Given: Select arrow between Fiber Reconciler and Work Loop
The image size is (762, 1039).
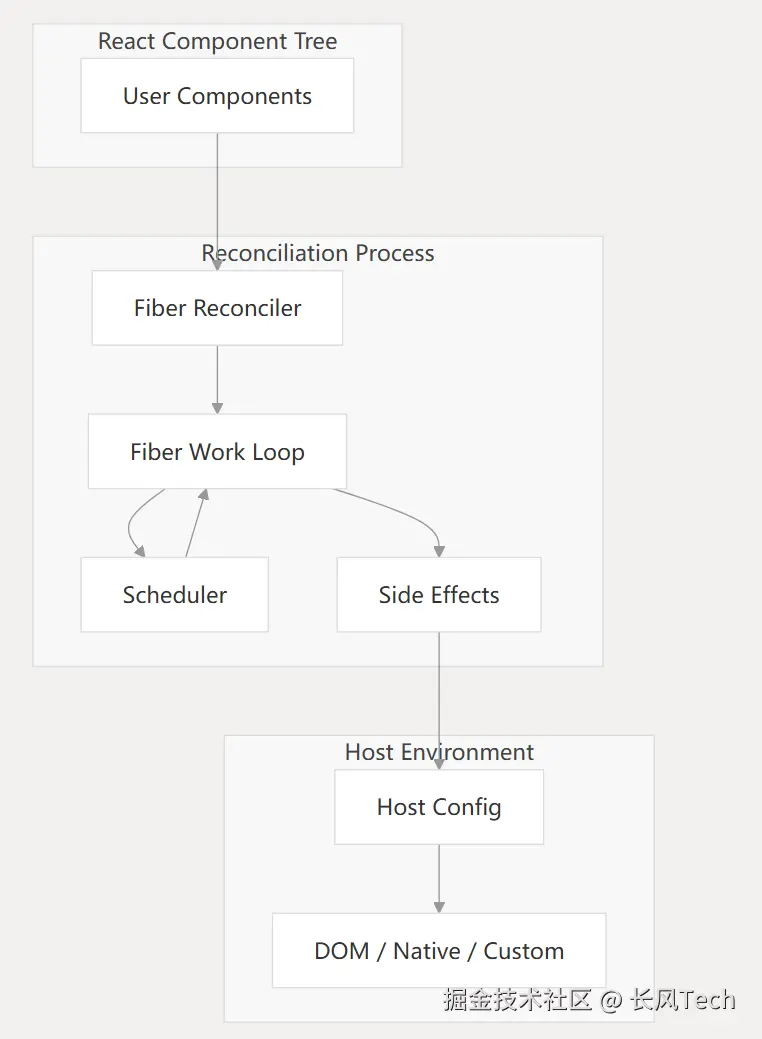Looking at the screenshot, I should pos(217,380).
